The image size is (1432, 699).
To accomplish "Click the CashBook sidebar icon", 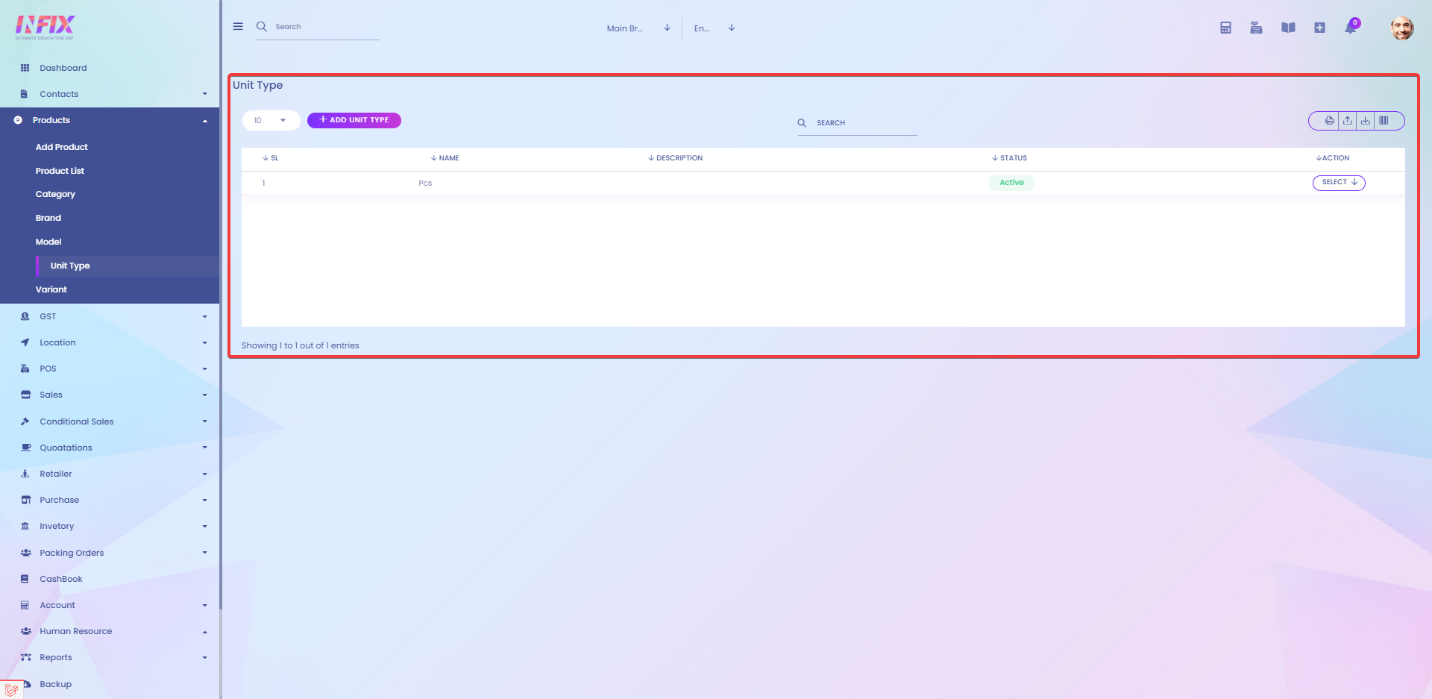I will (25, 579).
